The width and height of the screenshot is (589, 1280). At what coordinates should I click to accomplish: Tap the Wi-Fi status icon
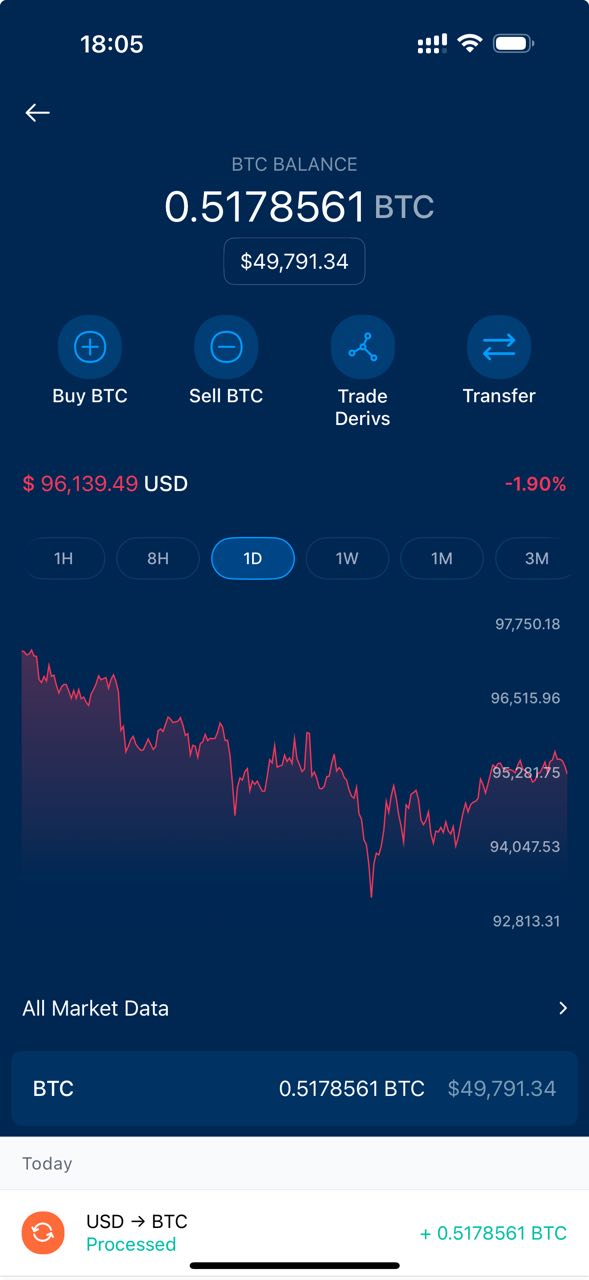(x=469, y=43)
